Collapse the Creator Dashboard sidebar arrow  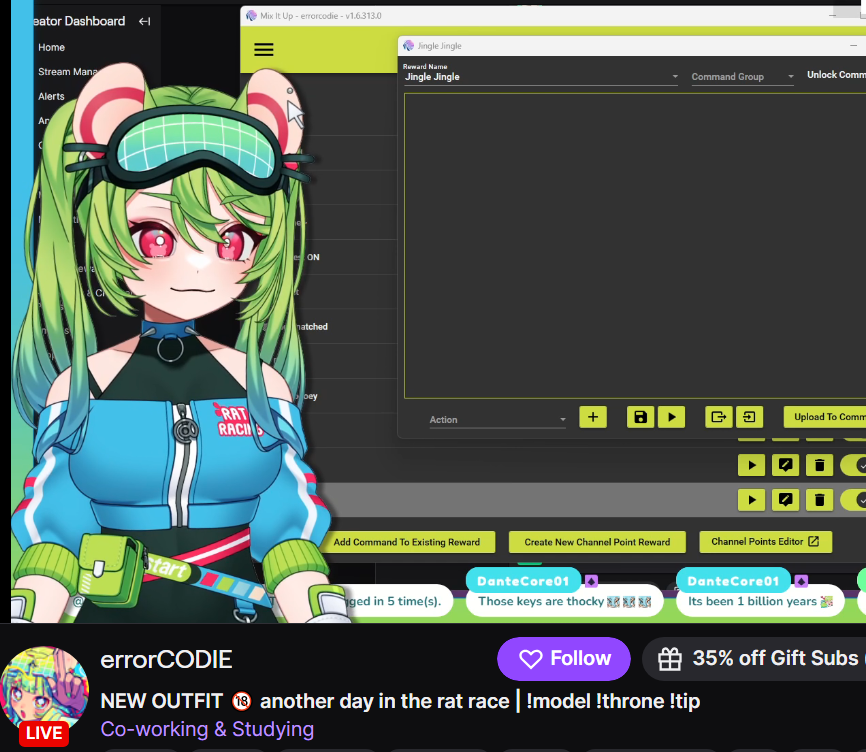tap(145, 21)
